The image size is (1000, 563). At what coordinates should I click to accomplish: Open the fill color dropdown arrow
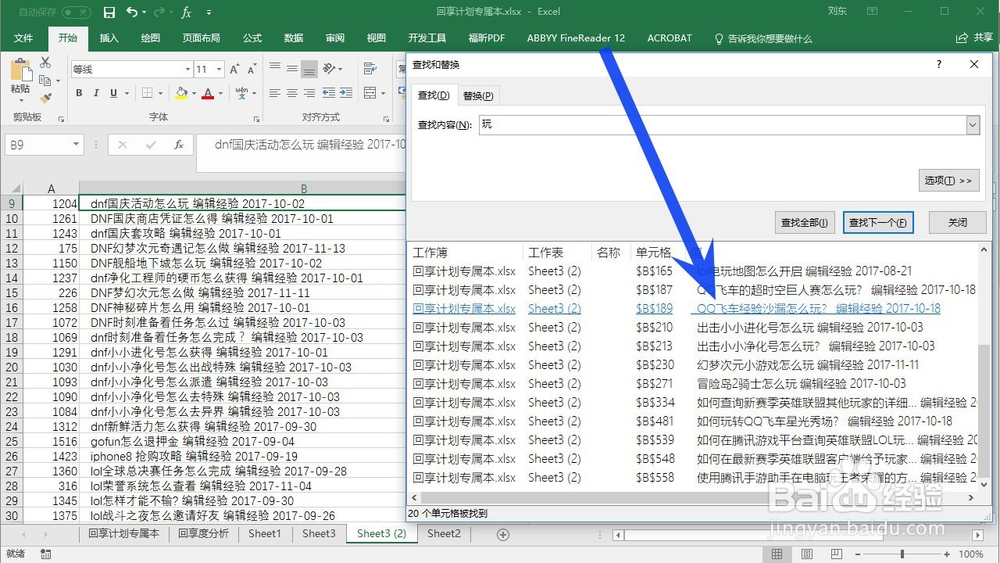[x=194, y=94]
